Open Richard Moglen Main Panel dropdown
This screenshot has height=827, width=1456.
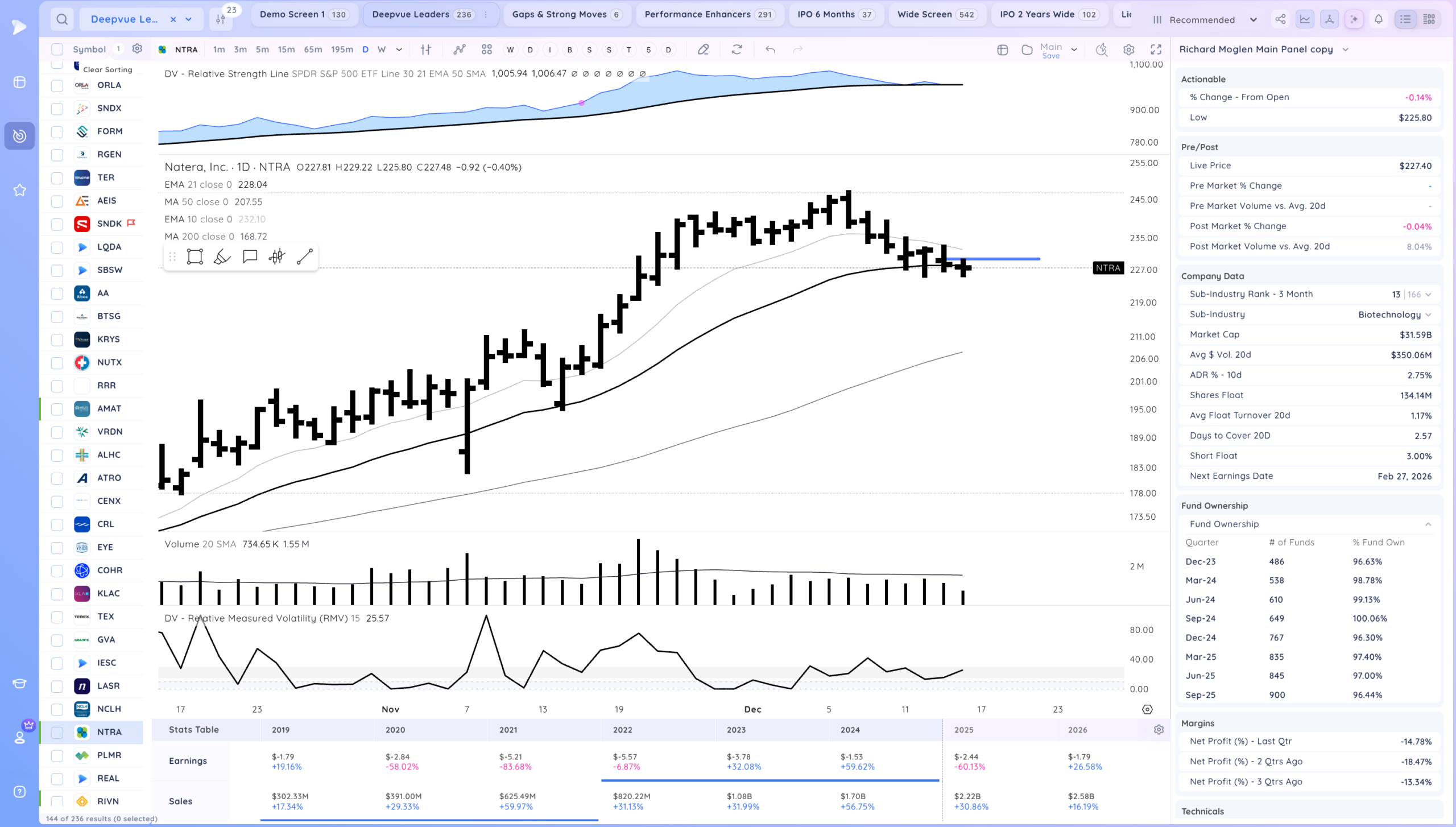[1345, 49]
